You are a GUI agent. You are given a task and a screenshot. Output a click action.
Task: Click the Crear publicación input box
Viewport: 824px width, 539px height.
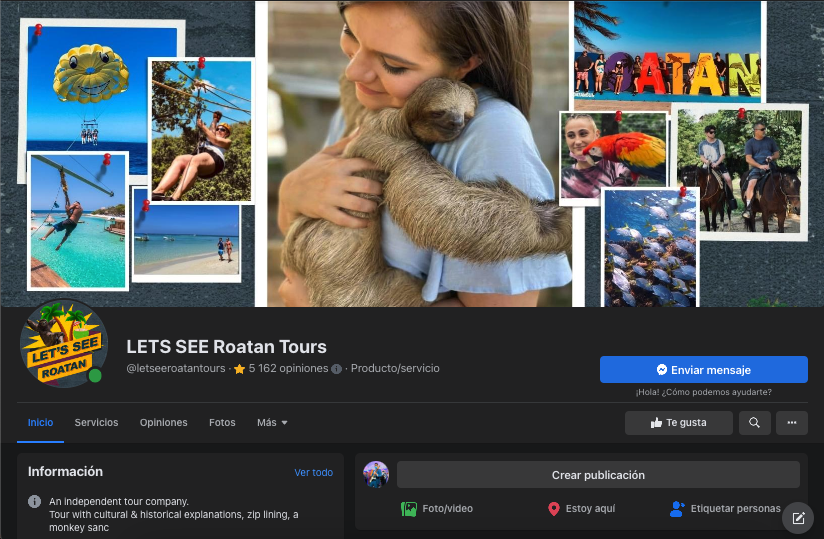(598, 475)
